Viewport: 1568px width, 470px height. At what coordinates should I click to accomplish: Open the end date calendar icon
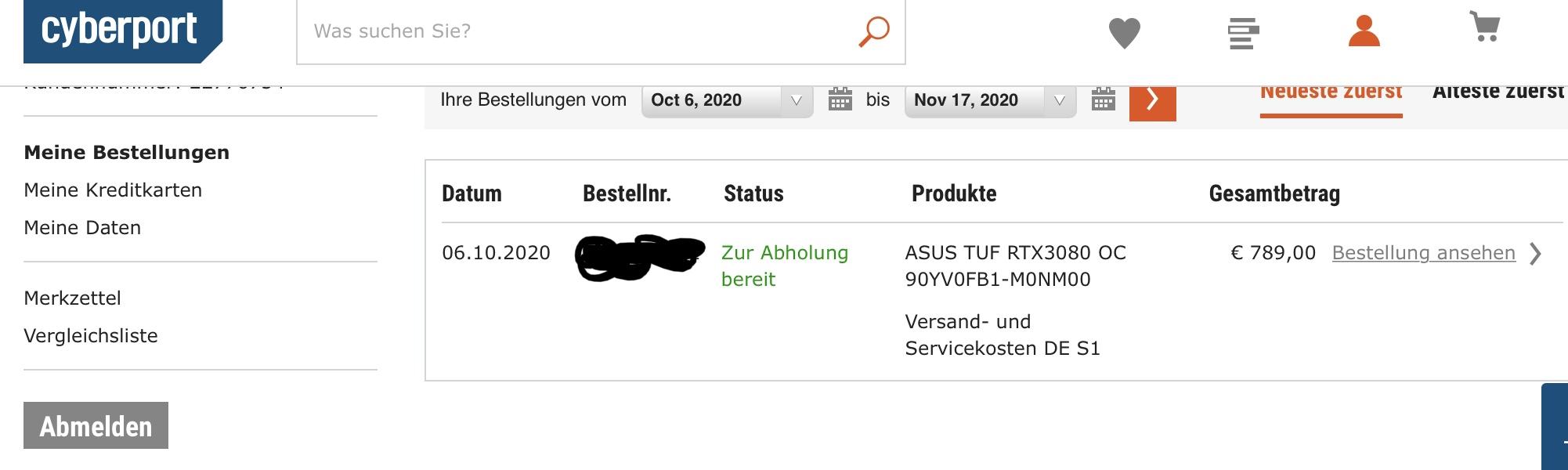[1103, 99]
